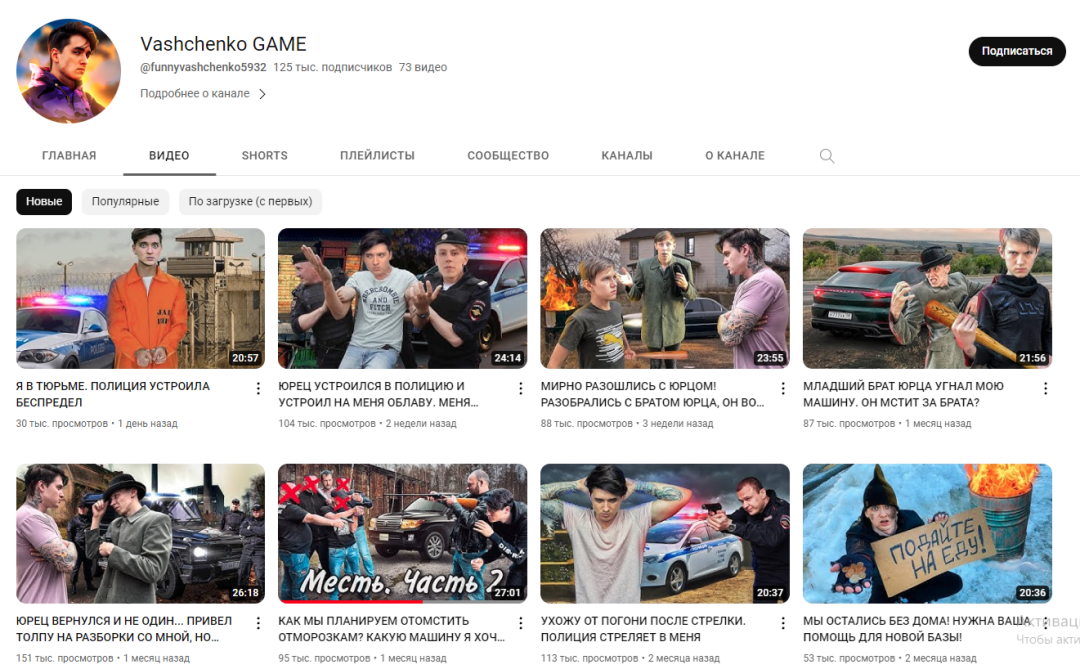1080x669 pixels.
Task: Click the red progress bar on Месть video
Action: point(350,602)
